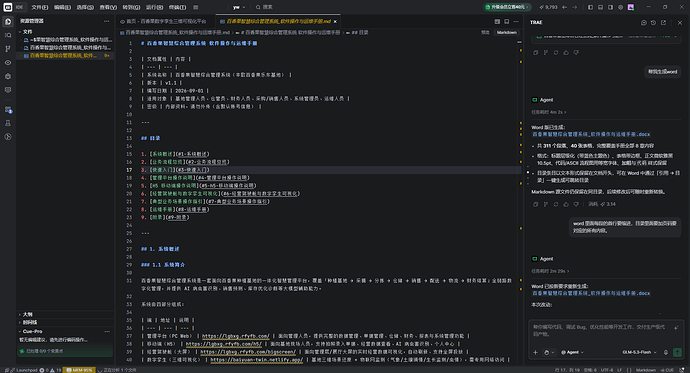Click the plus add-context icon in chat input
This screenshot has height=373, width=690.
tap(536, 352)
